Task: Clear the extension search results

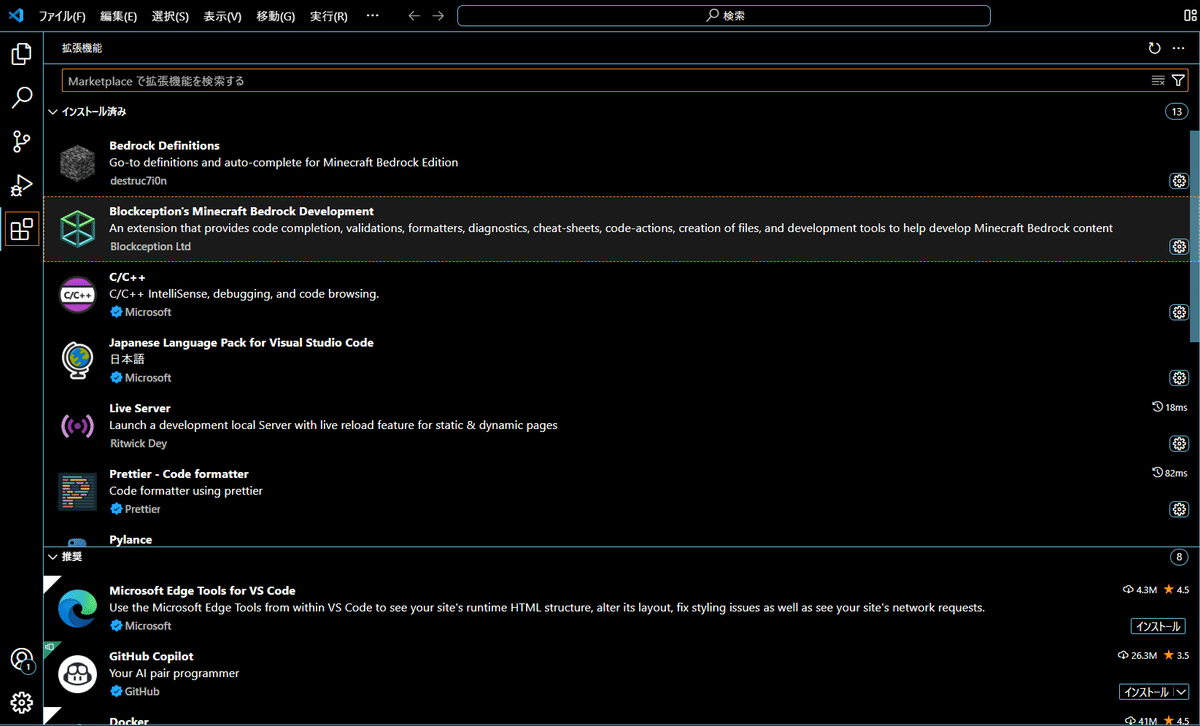Action: point(1158,81)
